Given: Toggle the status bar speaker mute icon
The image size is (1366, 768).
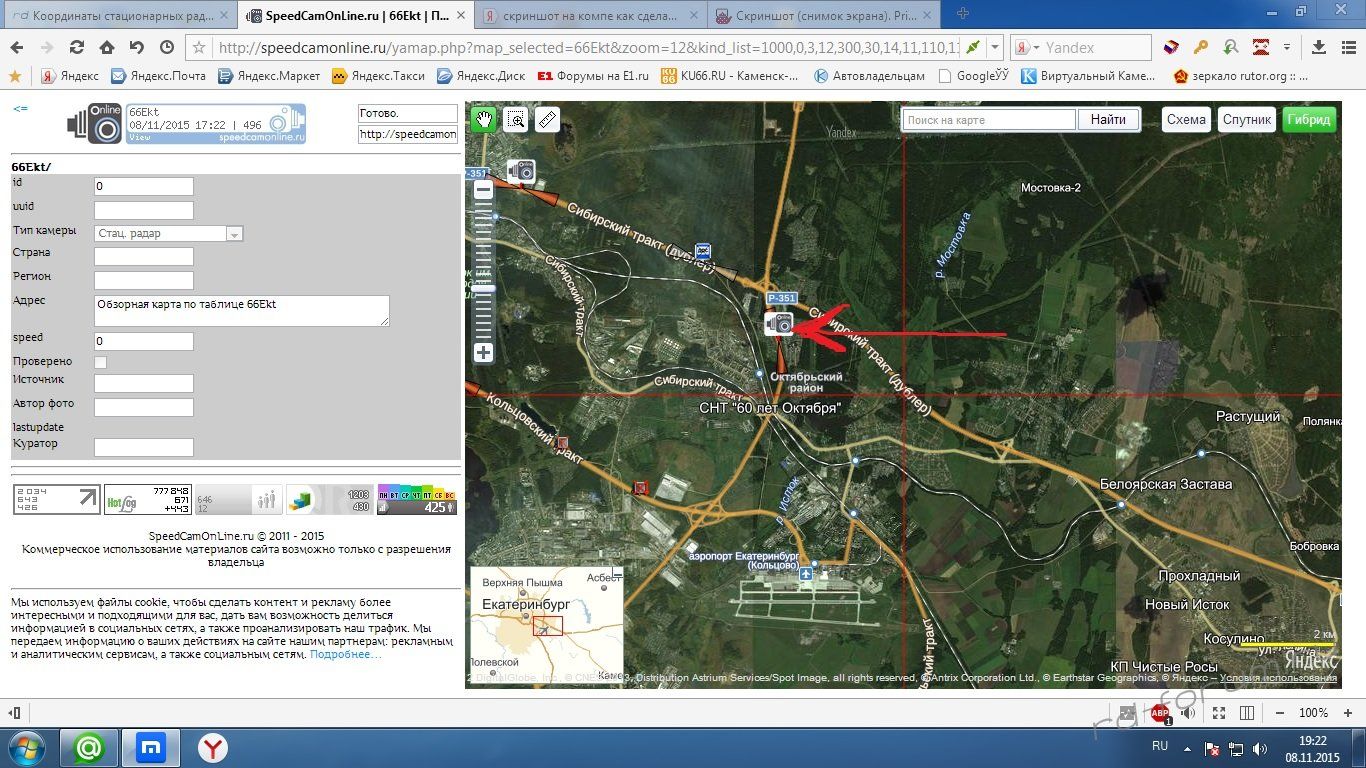Looking at the screenshot, I should [x=1189, y=713].
